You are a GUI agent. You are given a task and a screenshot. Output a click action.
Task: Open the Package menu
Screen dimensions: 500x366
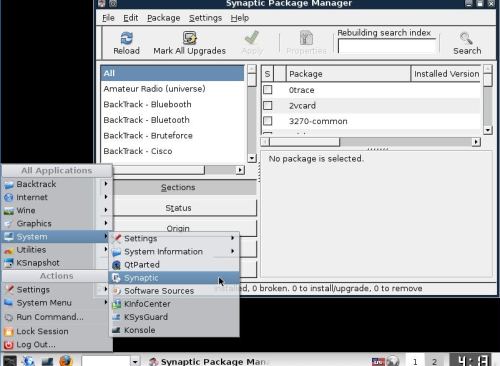click(164, 18)
